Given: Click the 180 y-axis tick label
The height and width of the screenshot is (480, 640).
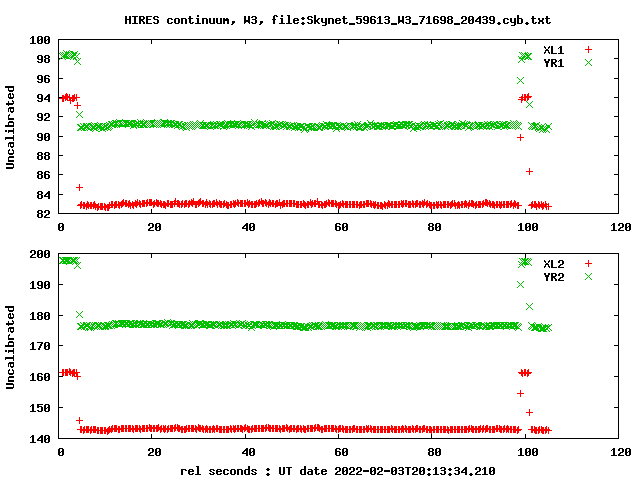Looking at the screenshot, I should (40, 316).
